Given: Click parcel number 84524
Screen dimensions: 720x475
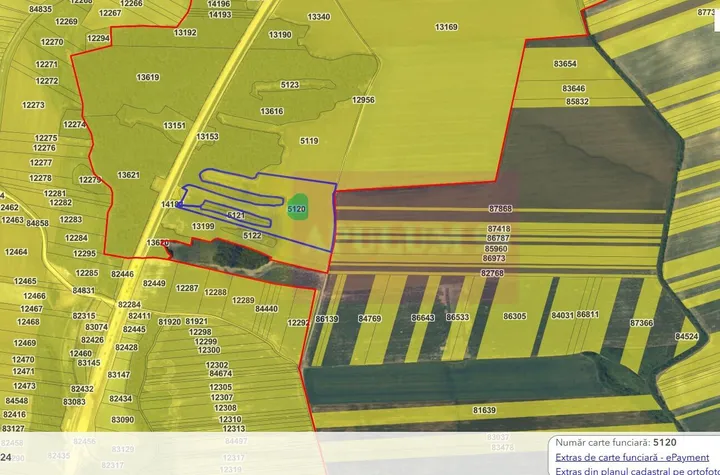Looking at the screenshot, I should point(686,337).
